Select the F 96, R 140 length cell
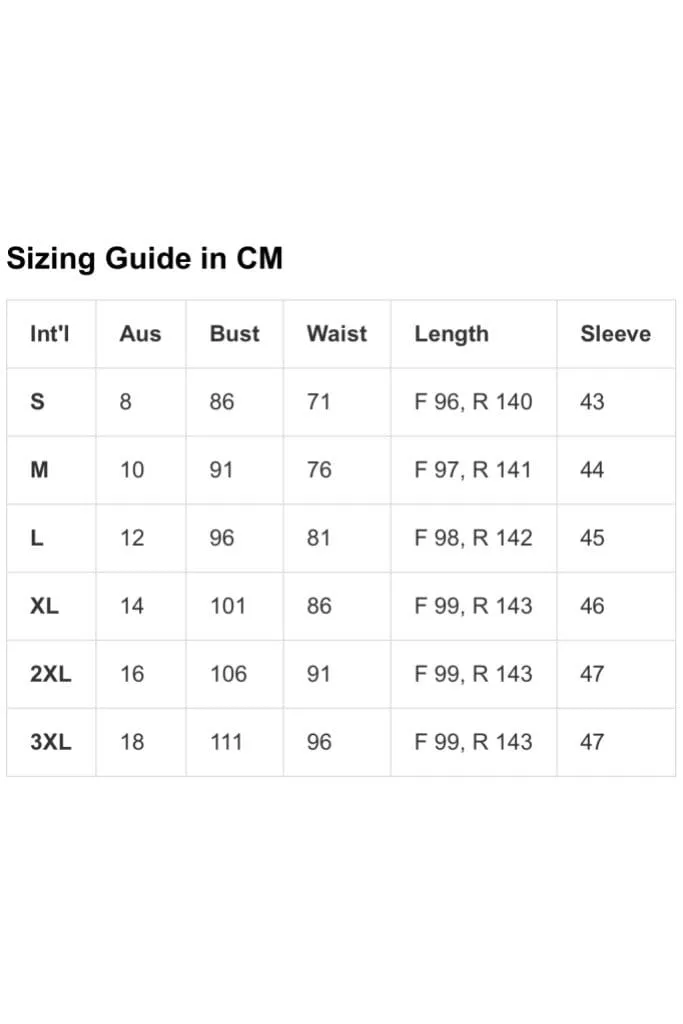This screenshot has height=1024, width=683. point(473,402)
